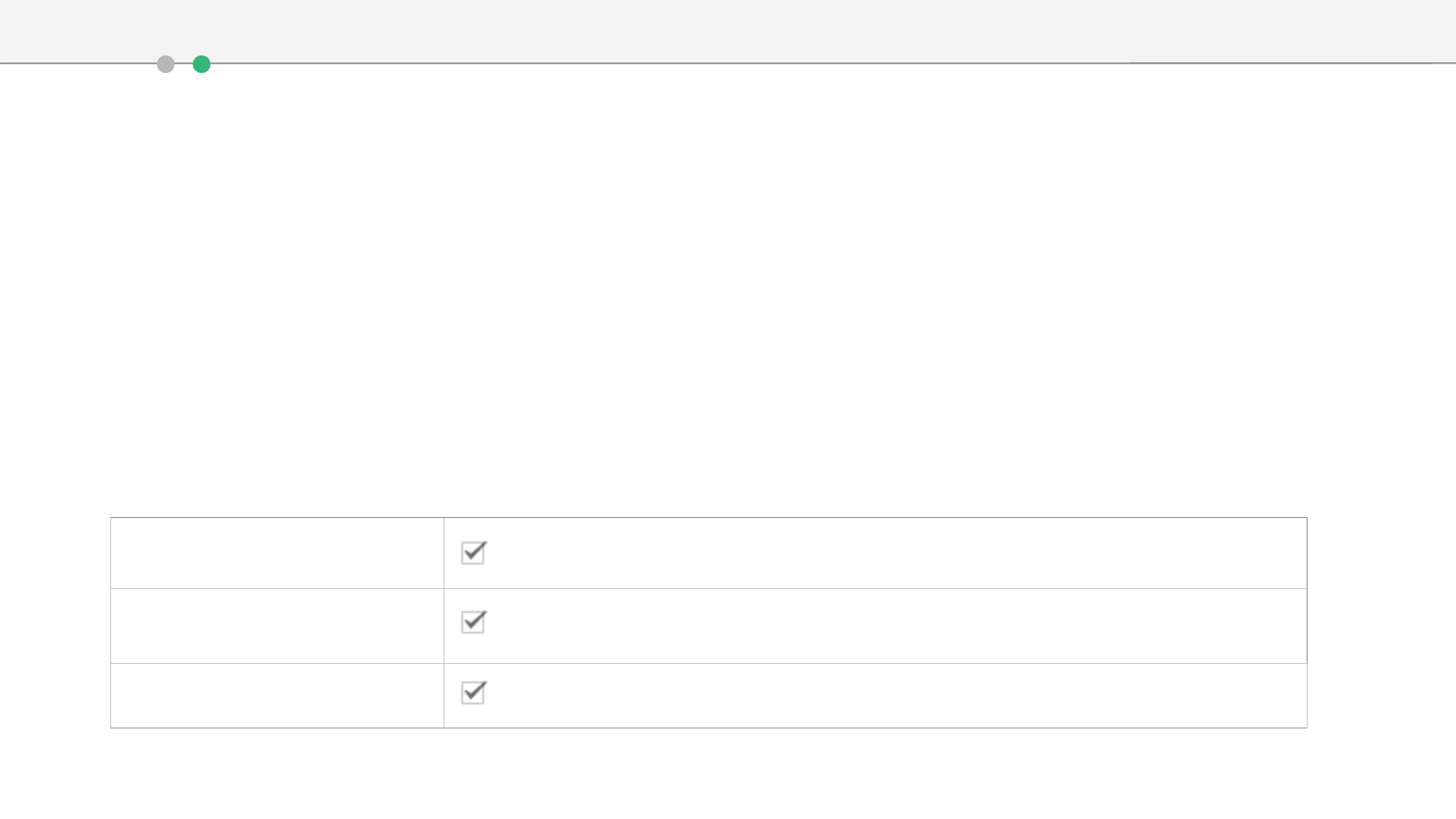Select the empty left cell of the middle row

pos(277,626)
